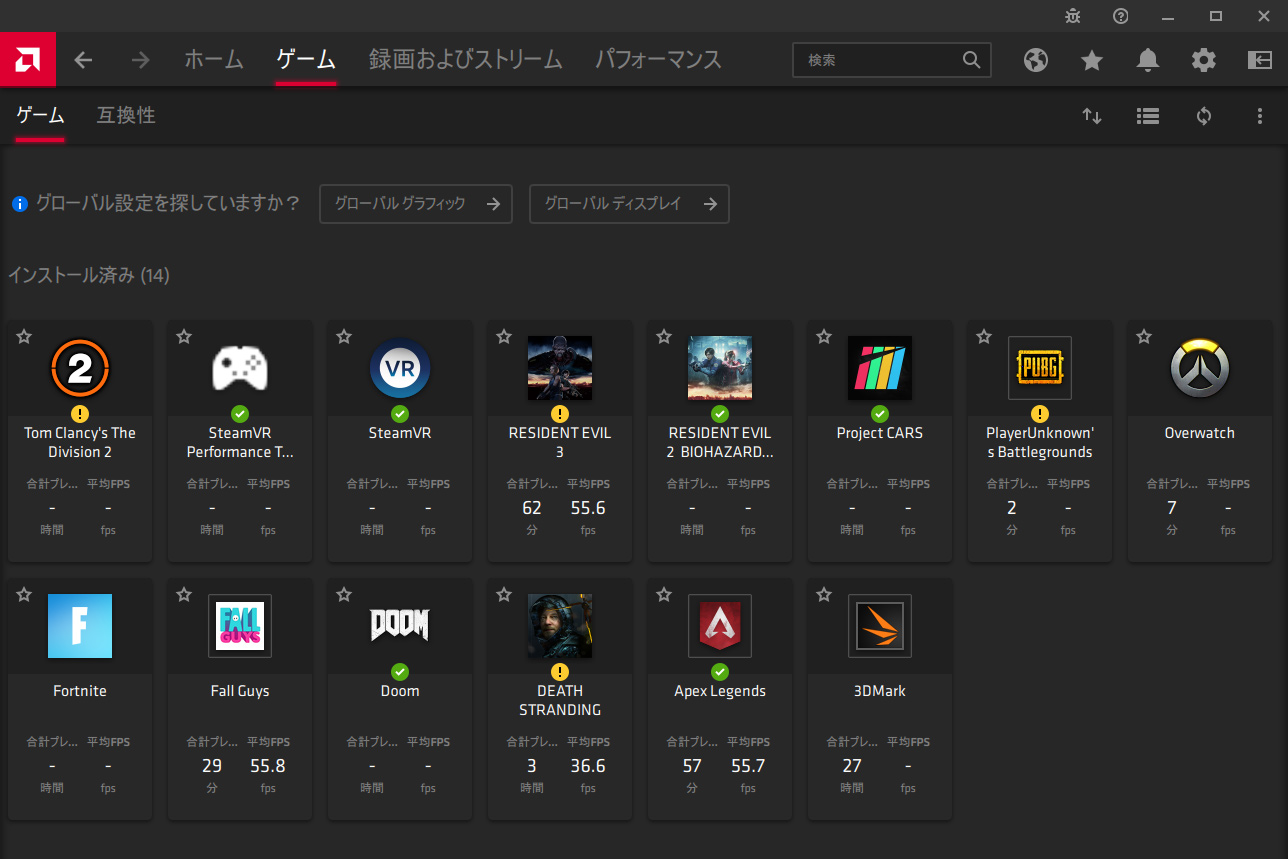Favorite PlayerUnknown's Battlegrounds with star
This screenshot has width=1288, height=859.
[984, 337]
